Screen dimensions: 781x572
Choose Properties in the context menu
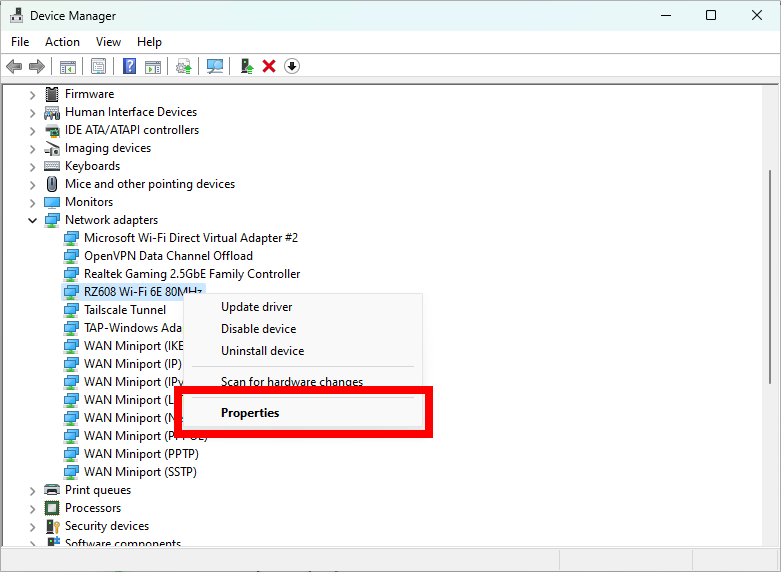point(250,413)
